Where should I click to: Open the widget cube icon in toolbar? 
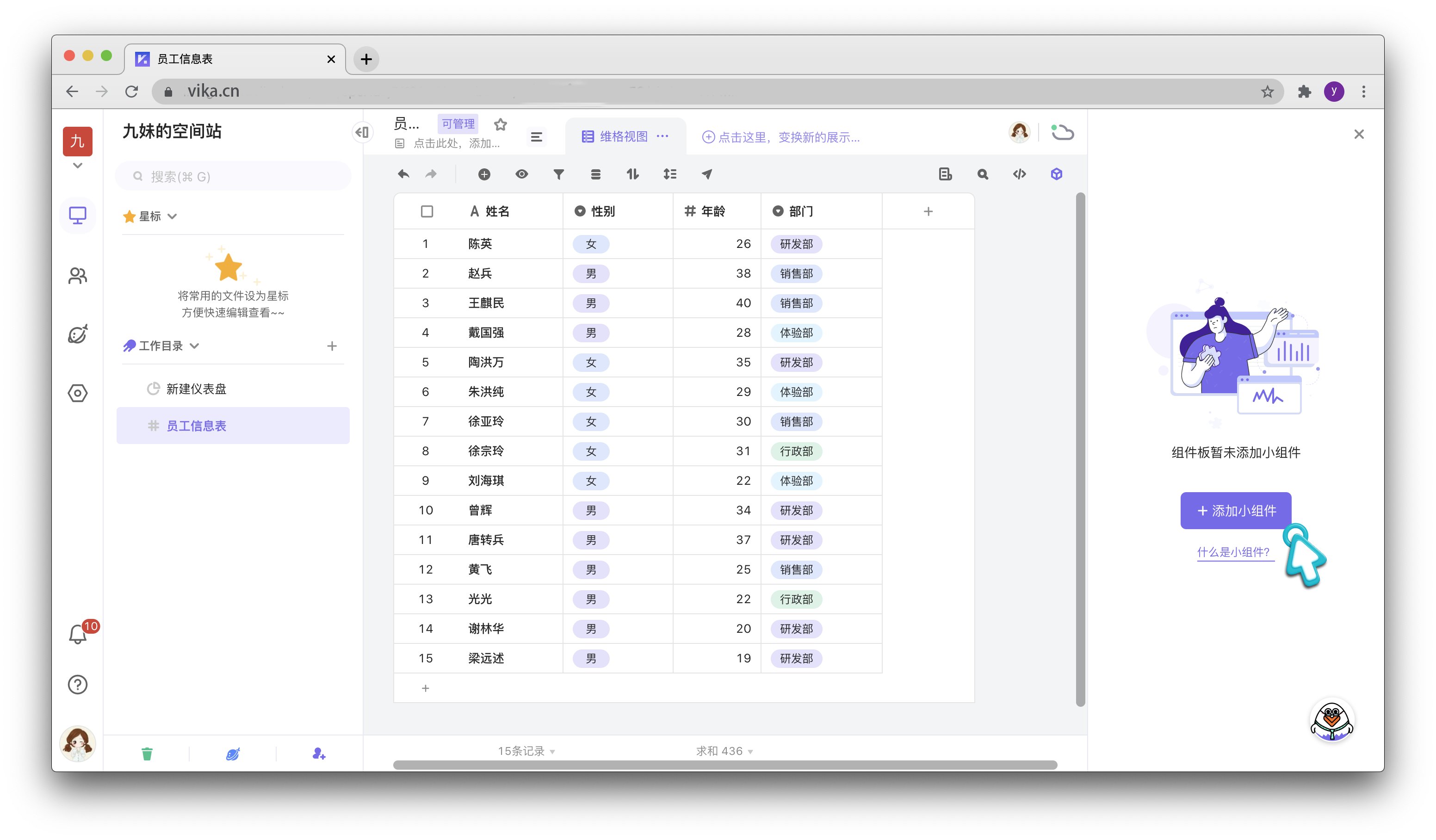pyautogui.click(x=1056, y=174)
